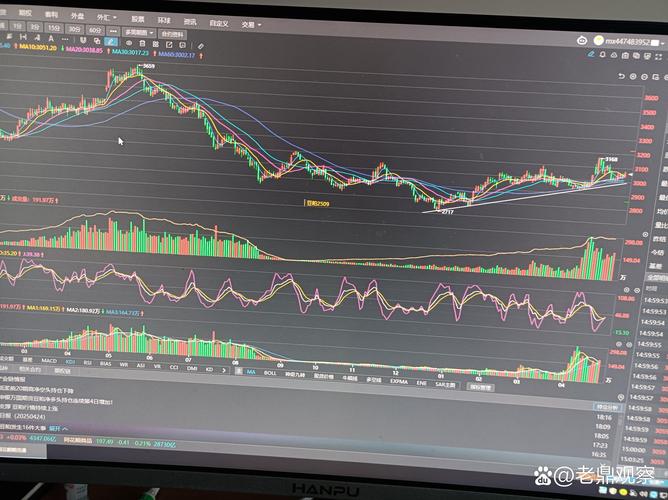Open more periods via the ellipsis button
The height and width of the screenshot is (500, 668).
113,31
